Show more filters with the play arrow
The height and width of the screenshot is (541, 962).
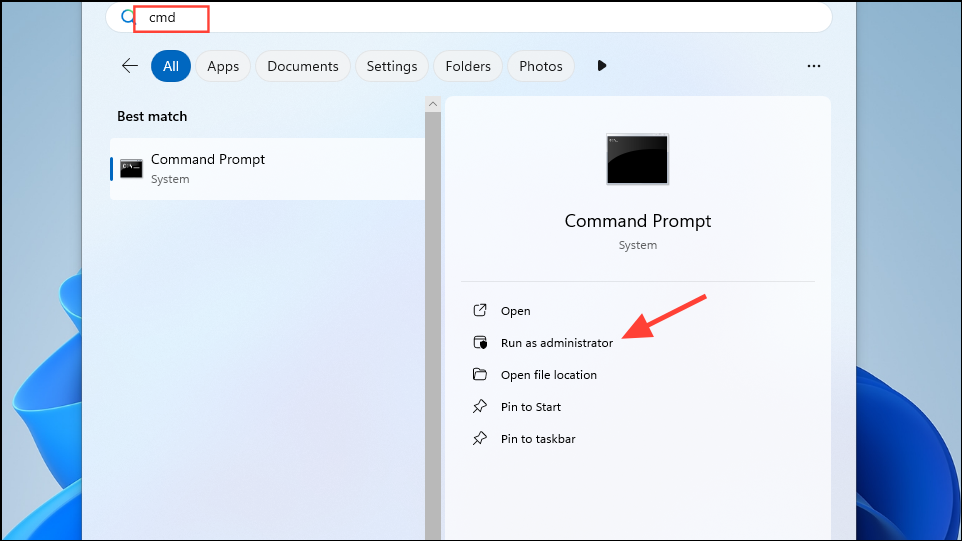point(602,66)
